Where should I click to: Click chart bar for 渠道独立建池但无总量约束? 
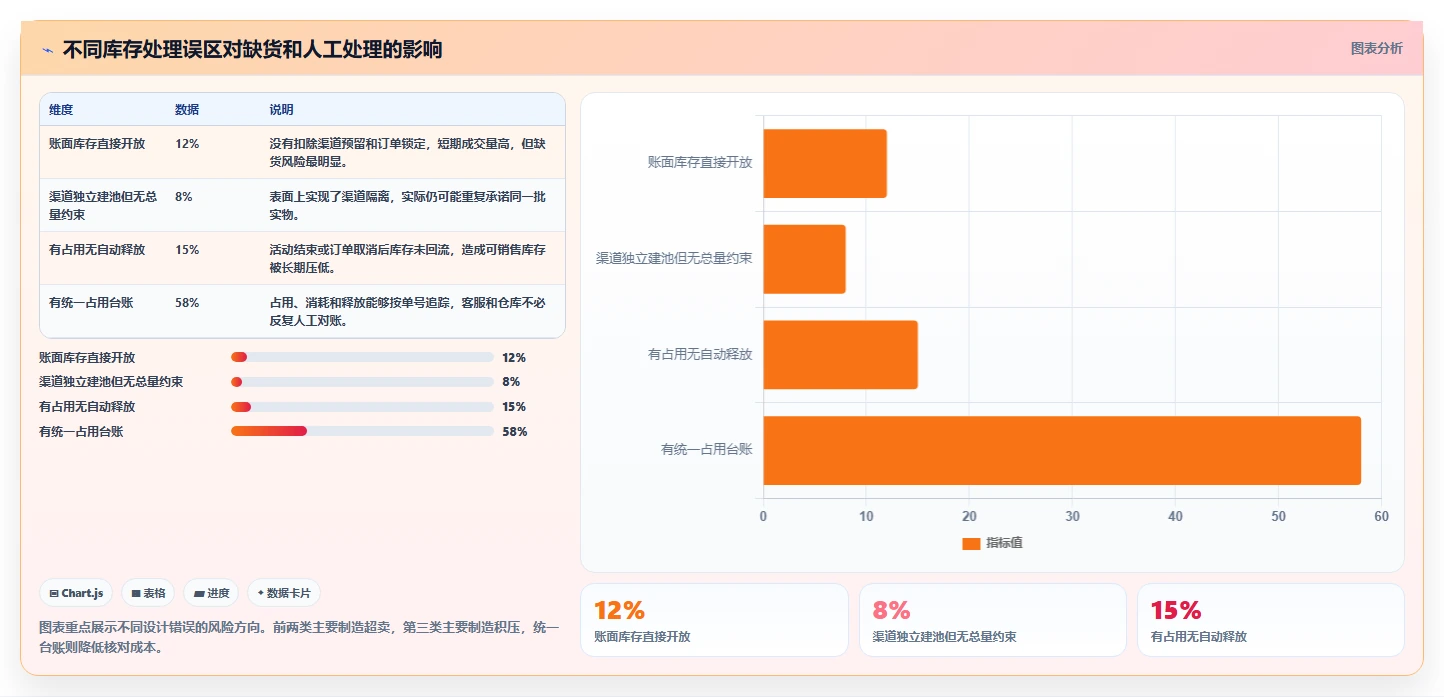click(804, 259)
